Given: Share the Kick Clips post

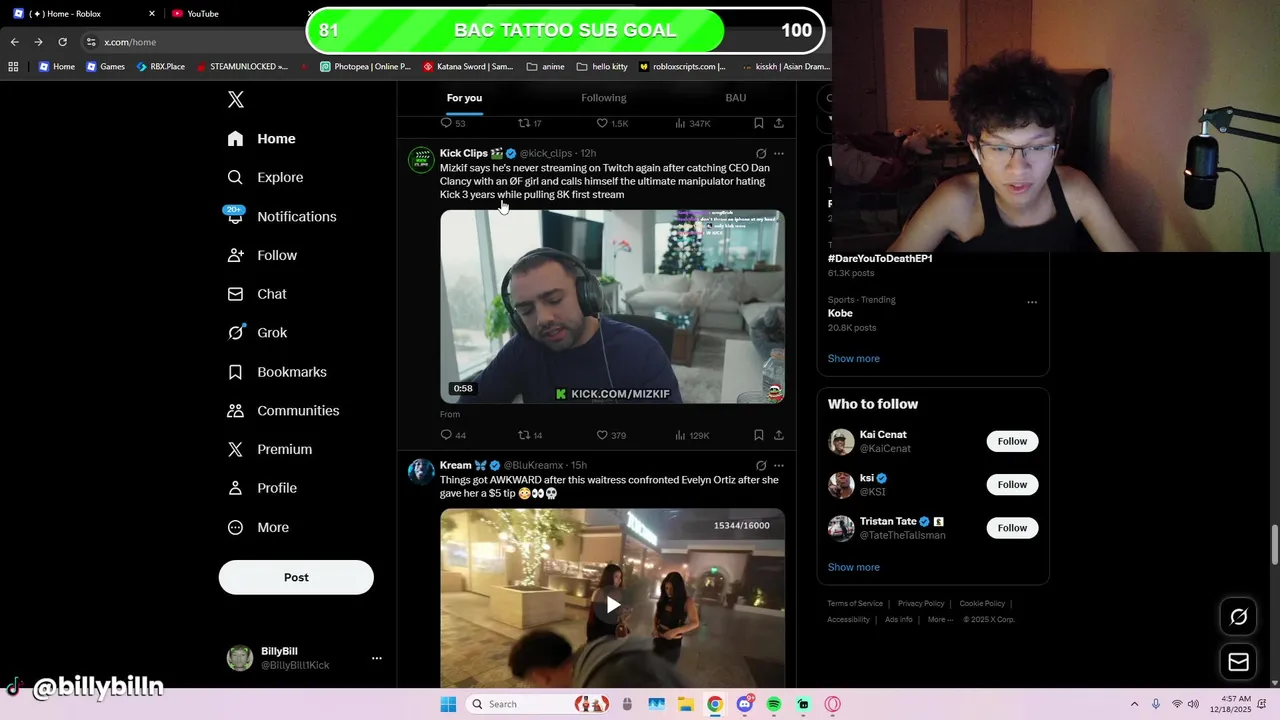Looking at the screenshot, I should (779, 435).
